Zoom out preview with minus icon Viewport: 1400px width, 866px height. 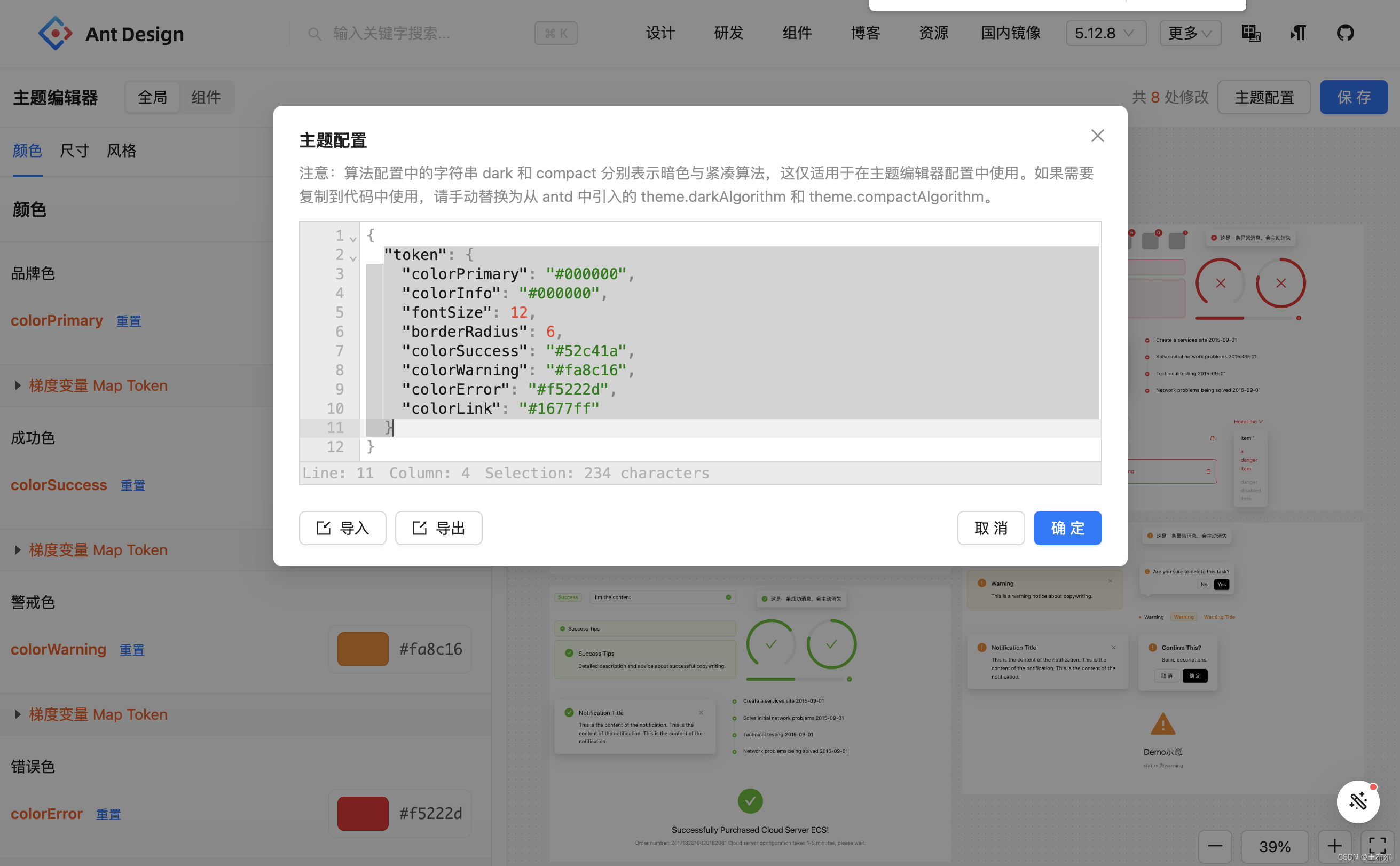click(1215, 846)
